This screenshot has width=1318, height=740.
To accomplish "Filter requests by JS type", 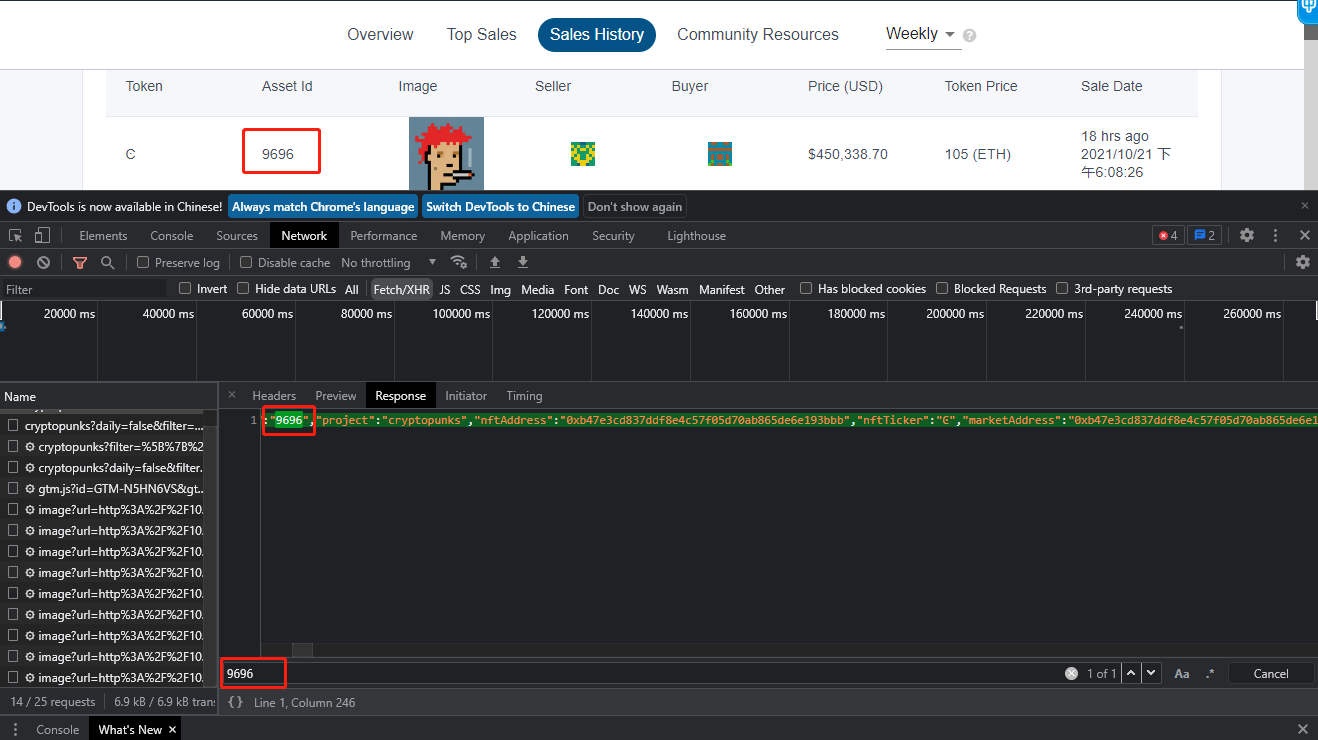I will coord(445,289).
